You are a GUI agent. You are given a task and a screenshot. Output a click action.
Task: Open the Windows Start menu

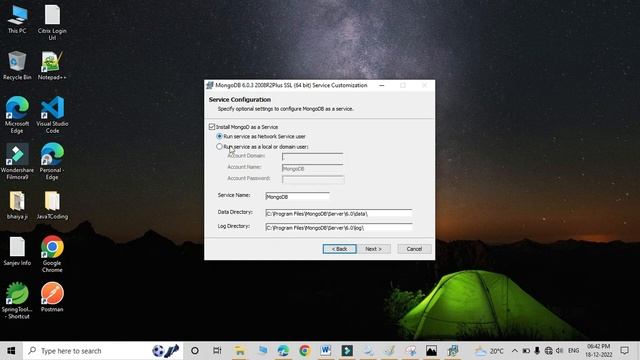click(x=11, y=351)
